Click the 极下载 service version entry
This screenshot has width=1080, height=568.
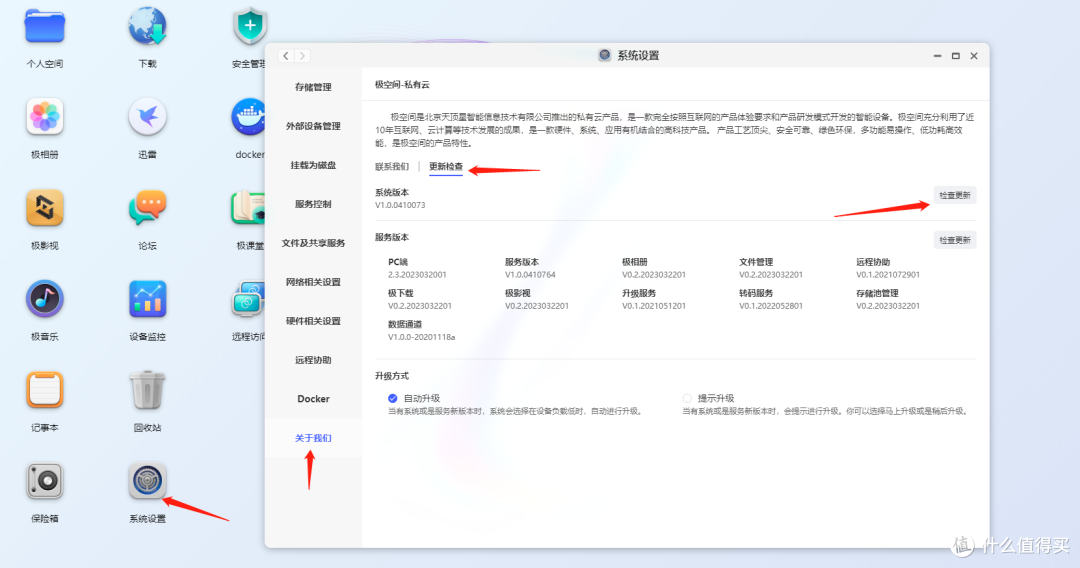419,299
